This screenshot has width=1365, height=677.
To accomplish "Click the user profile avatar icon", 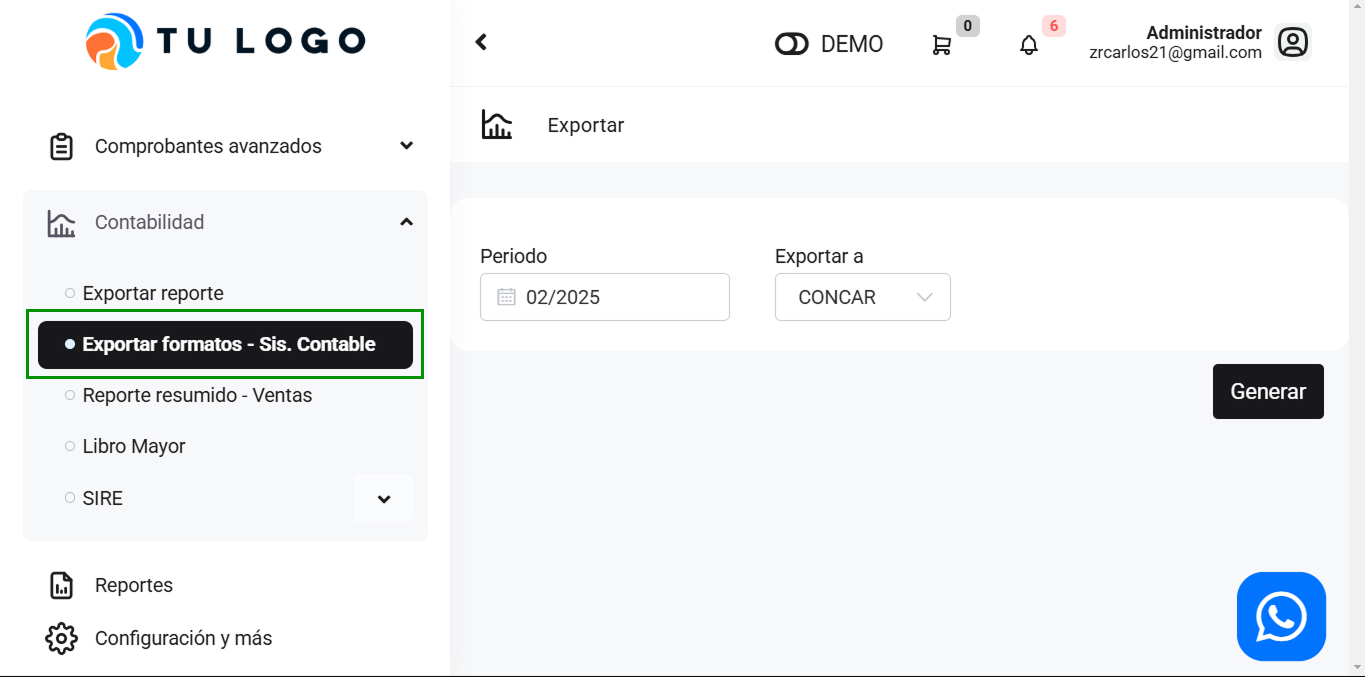I will point(1292,43).
